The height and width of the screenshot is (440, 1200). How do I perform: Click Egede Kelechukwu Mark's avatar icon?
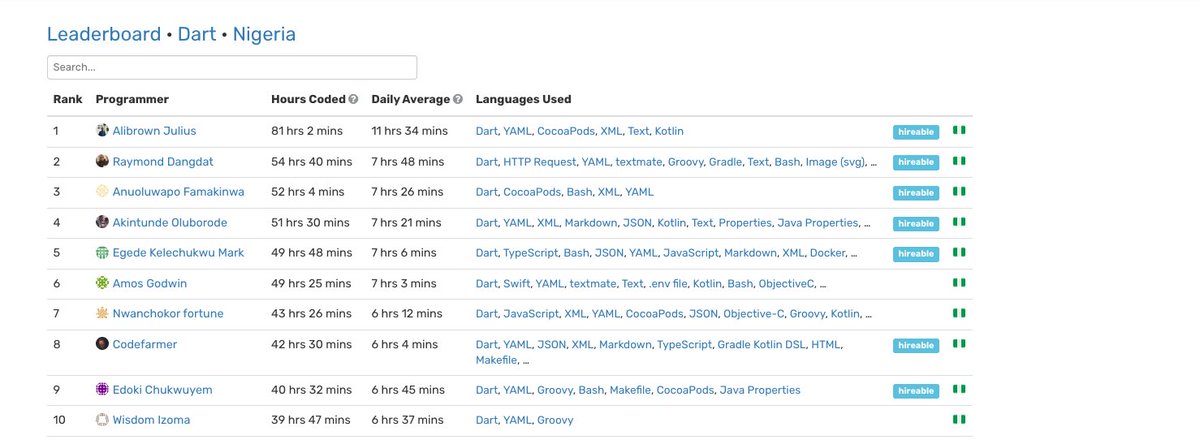click(102, 253)
